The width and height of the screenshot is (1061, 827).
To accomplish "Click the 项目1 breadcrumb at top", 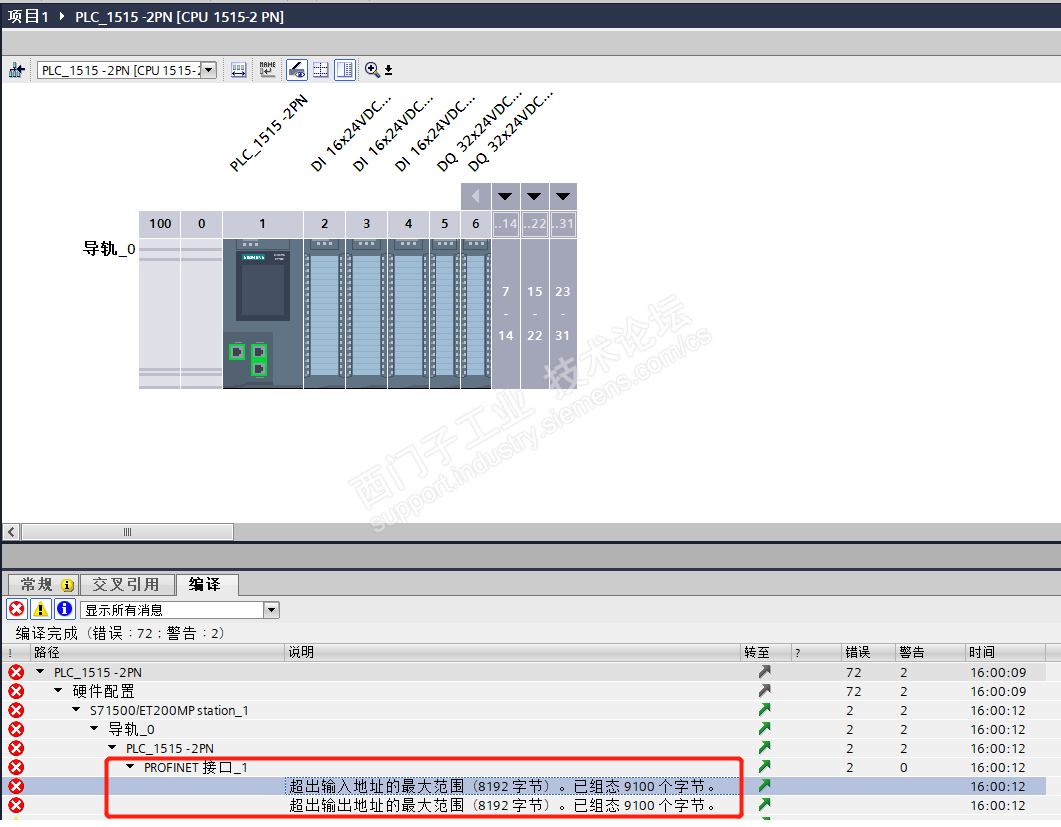I will click(28, 16).
